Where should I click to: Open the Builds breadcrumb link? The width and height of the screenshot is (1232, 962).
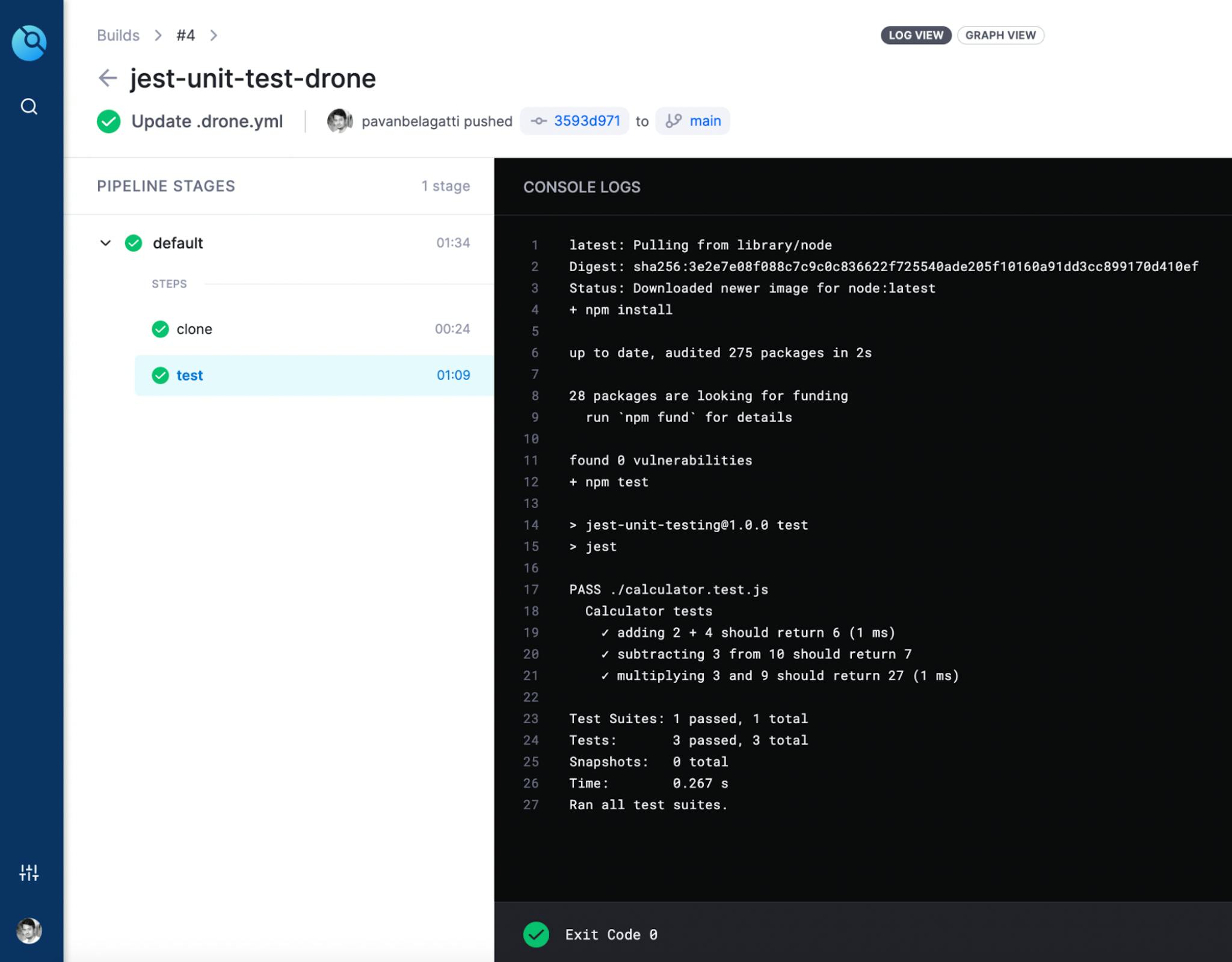118,35
